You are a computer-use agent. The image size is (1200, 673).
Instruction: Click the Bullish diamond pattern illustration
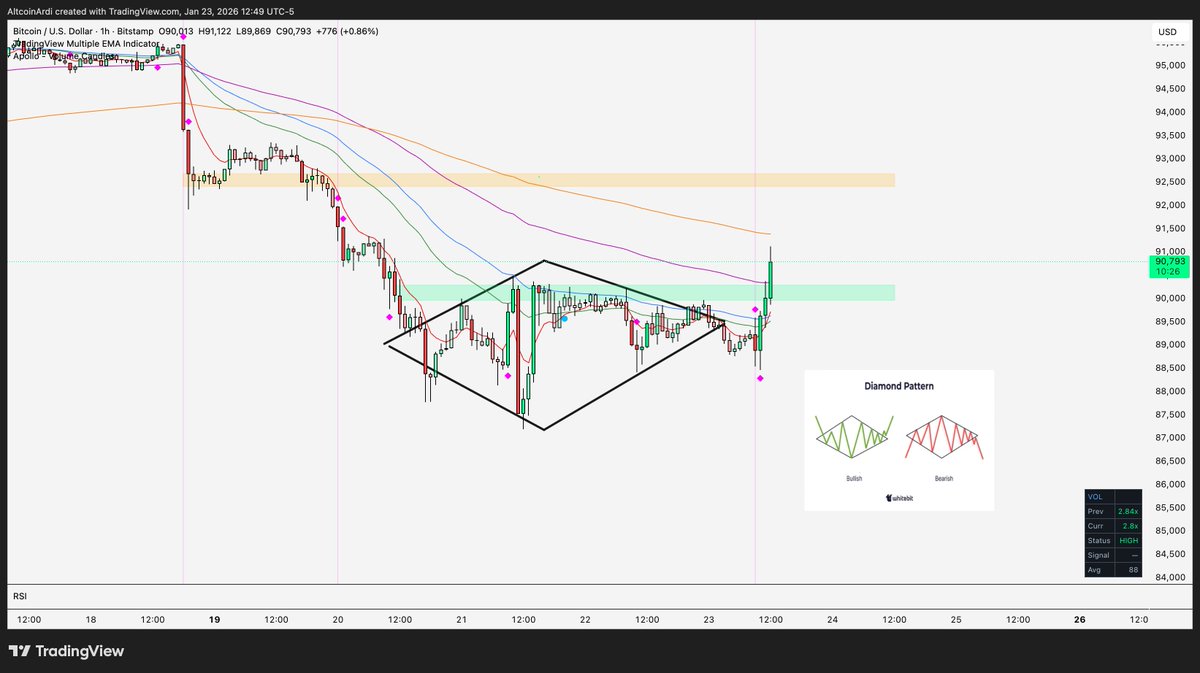click(x=852, y=437)
